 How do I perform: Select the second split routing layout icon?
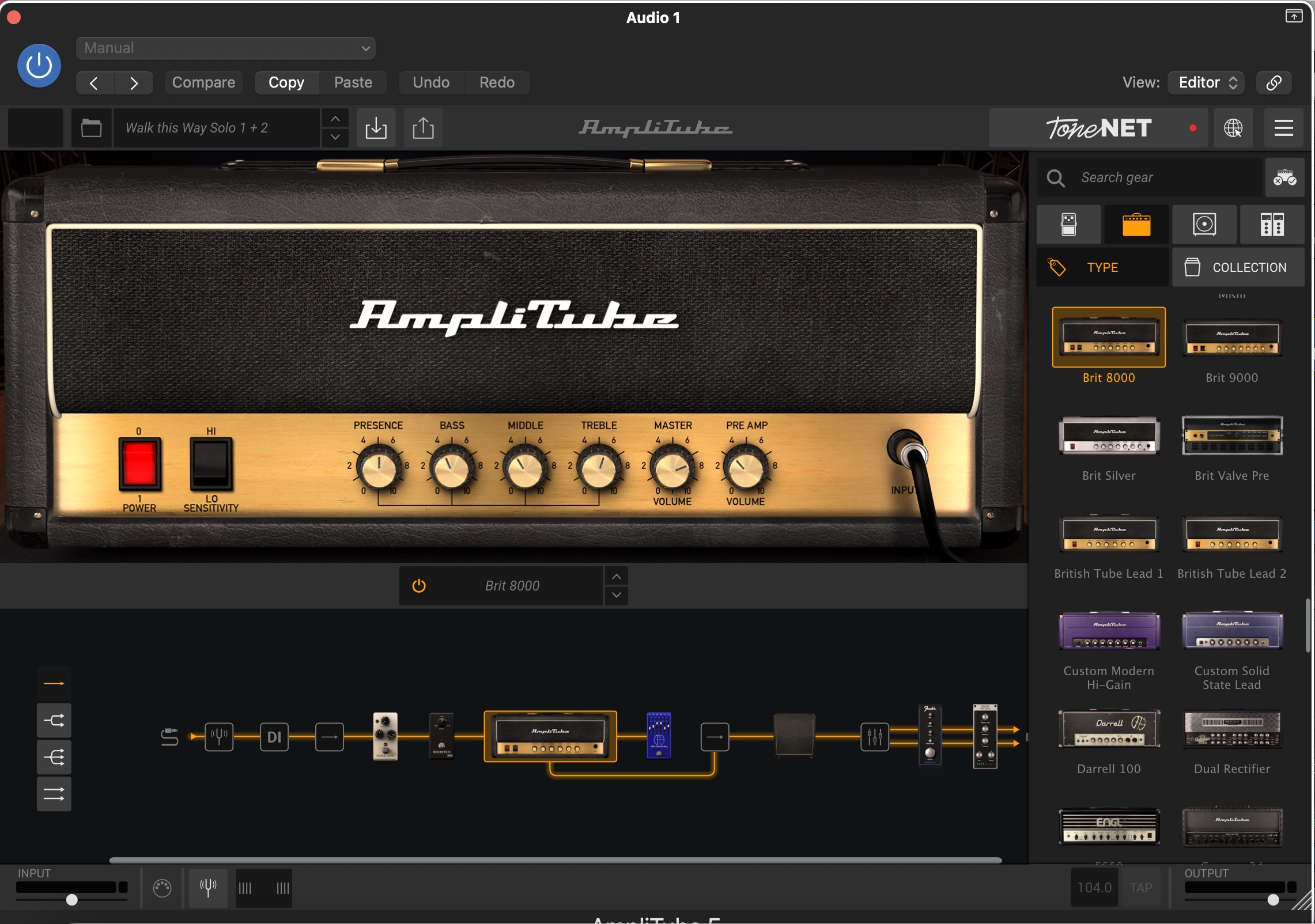[x=54, y=721]
